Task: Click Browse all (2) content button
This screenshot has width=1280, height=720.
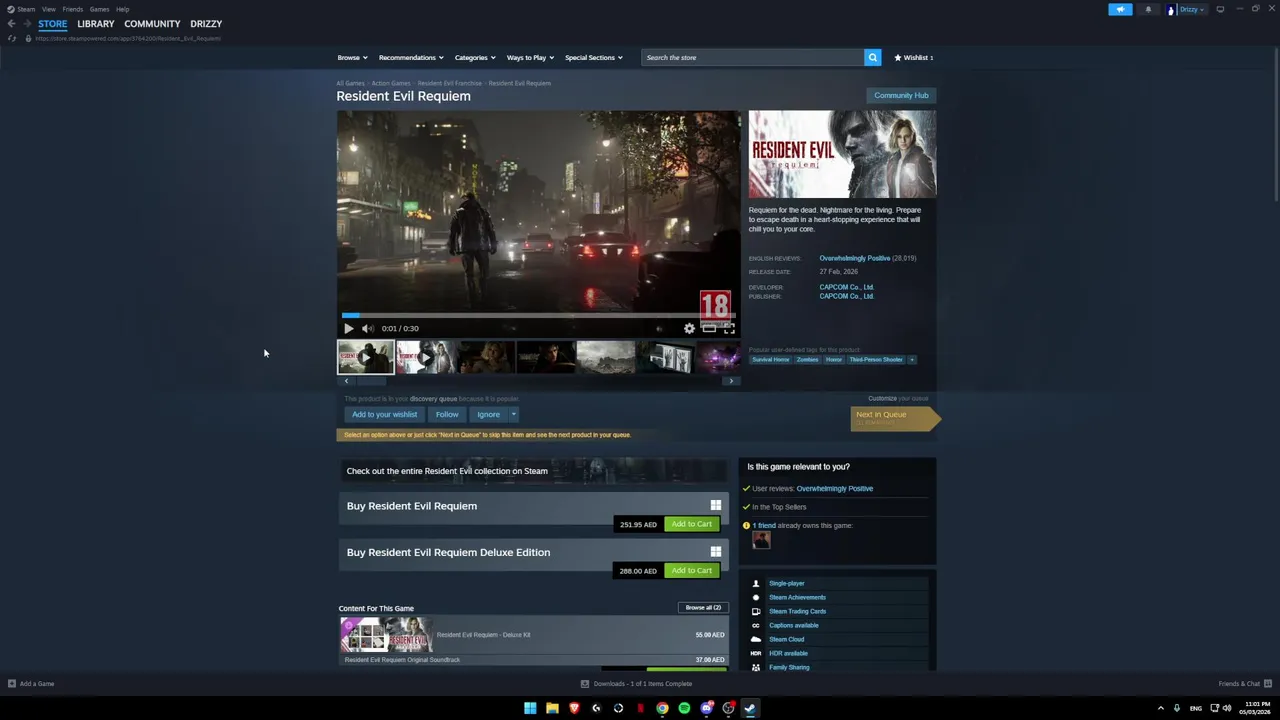Action: (x=703, y=608)
